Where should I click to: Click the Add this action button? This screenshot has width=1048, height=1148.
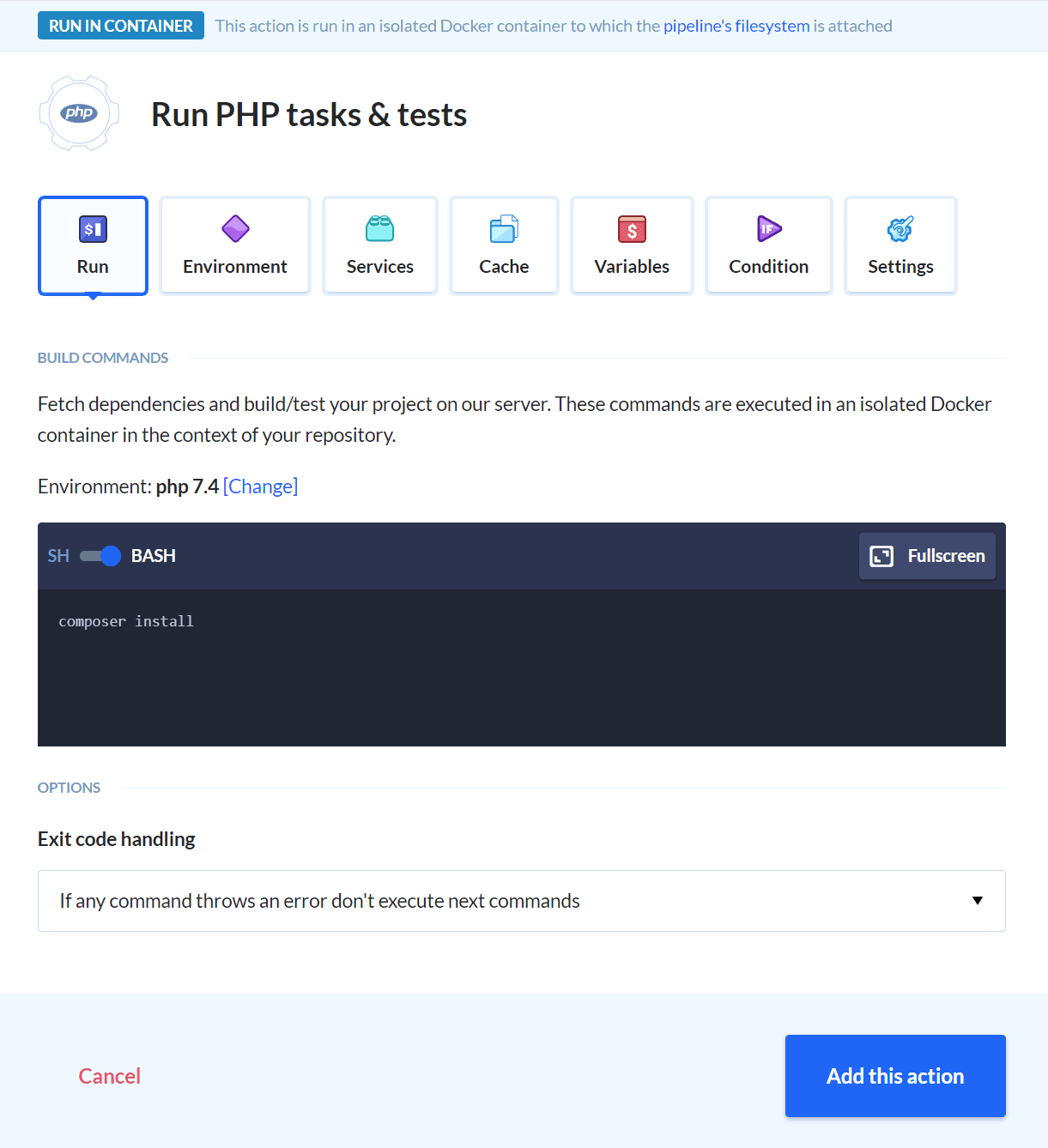895,1076
